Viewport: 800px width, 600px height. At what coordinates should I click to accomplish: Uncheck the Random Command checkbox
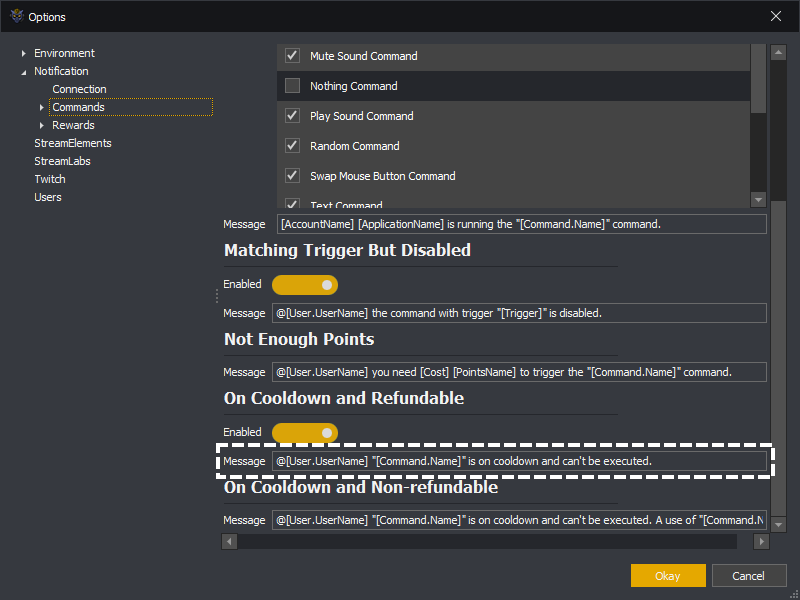[292, 145]
